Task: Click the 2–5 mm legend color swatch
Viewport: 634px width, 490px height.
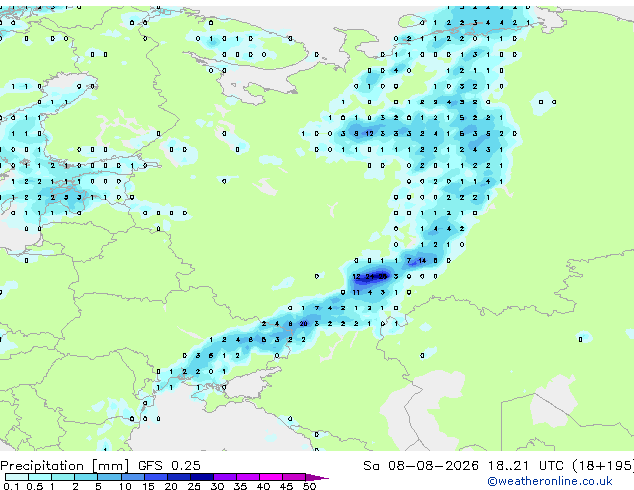Action: [86, 477]
